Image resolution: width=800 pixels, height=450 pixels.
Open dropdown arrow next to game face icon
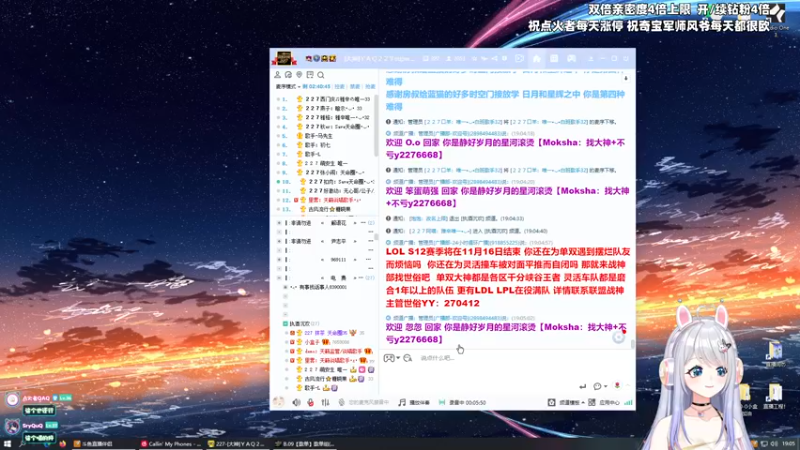(398, 358)
